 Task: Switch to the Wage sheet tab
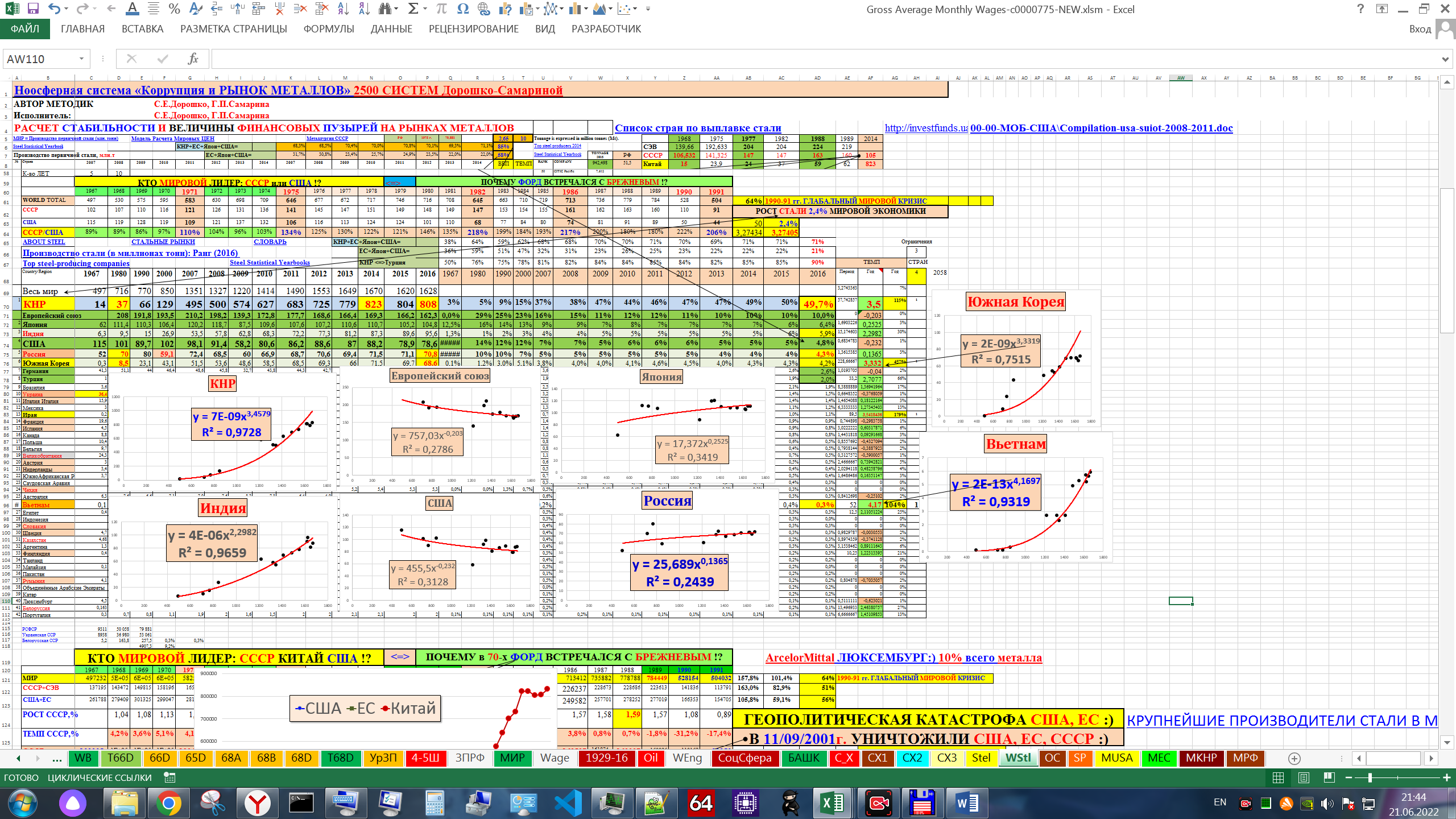tap(555, 758)
